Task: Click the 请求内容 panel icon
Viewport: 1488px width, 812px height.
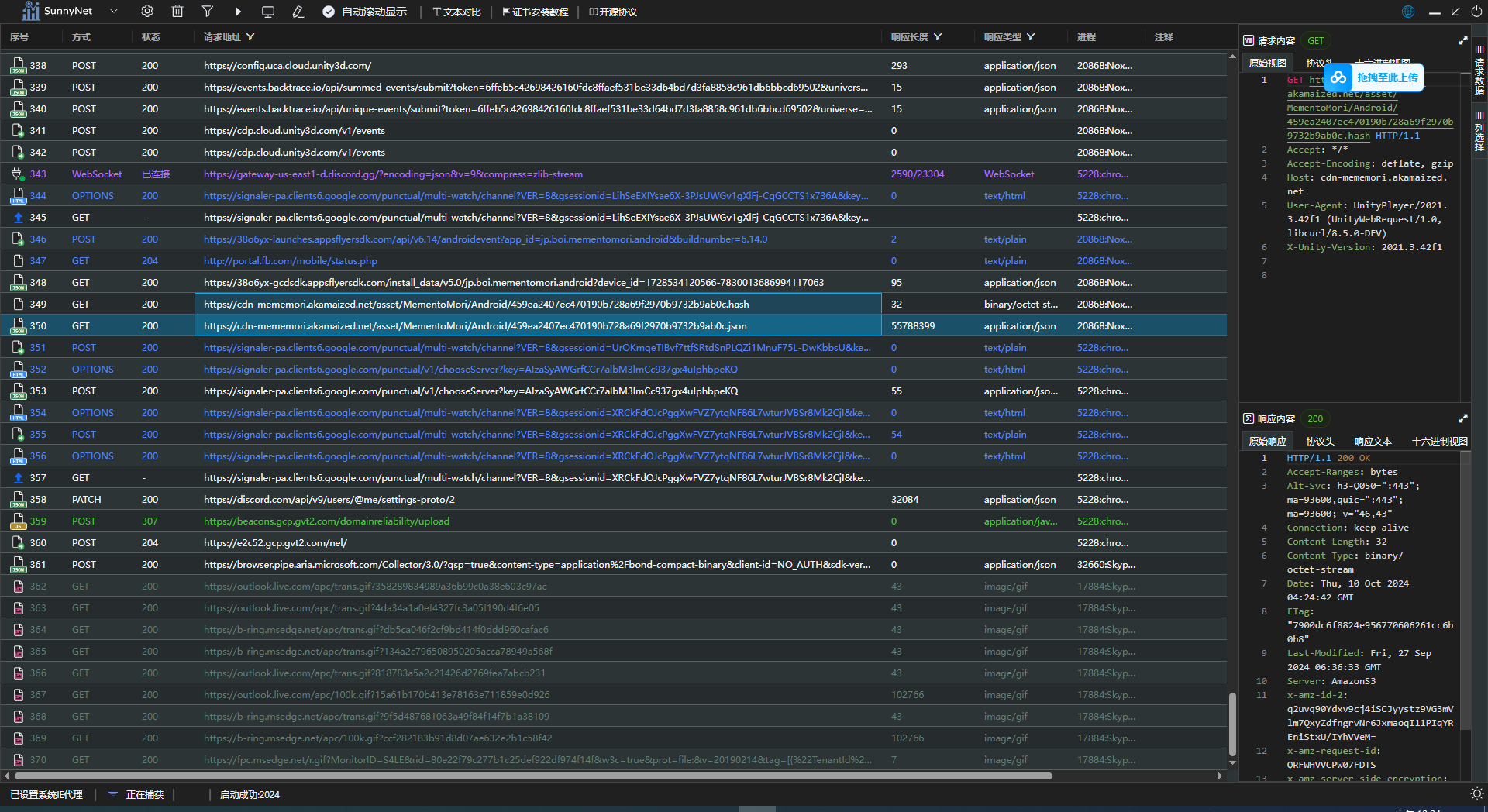Action: tap(1249, 40)
